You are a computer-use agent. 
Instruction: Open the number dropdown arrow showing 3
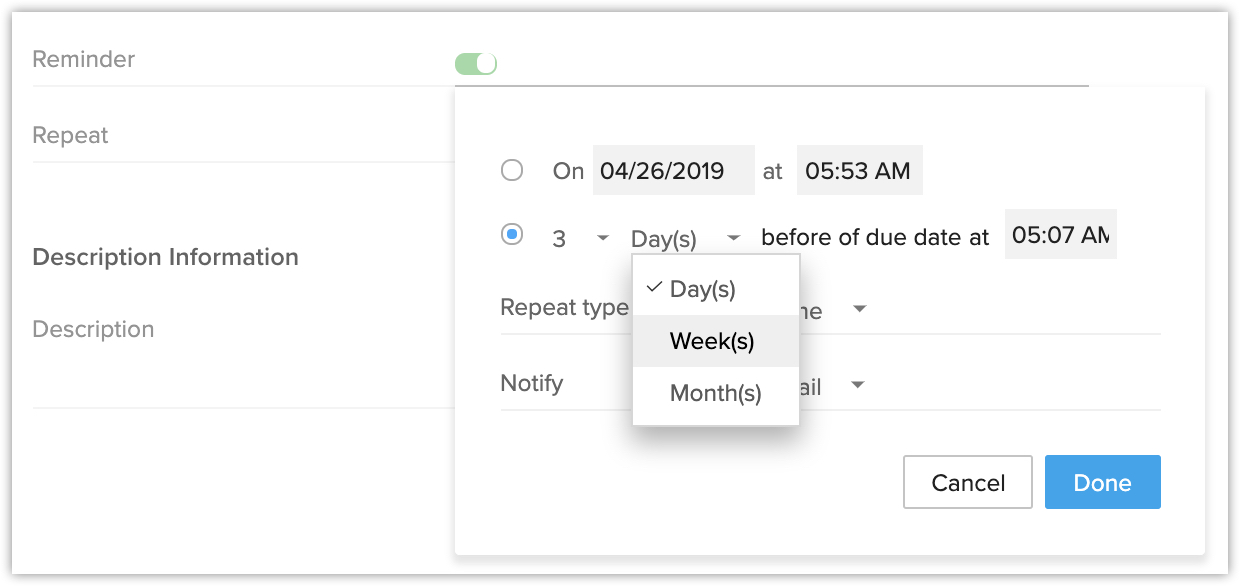(x=602, y=238)
